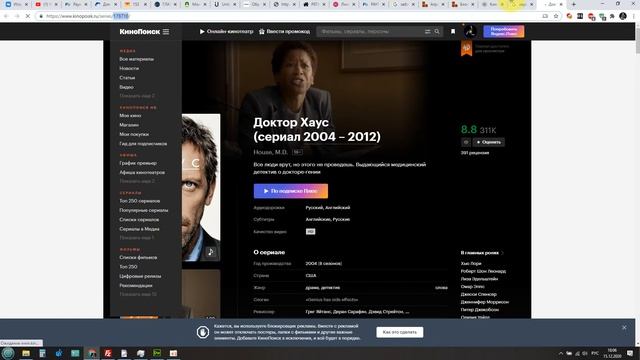This screenshot has width=640, height=360.
Task: Click the 8.8 rating value
Action: [469, 130]
